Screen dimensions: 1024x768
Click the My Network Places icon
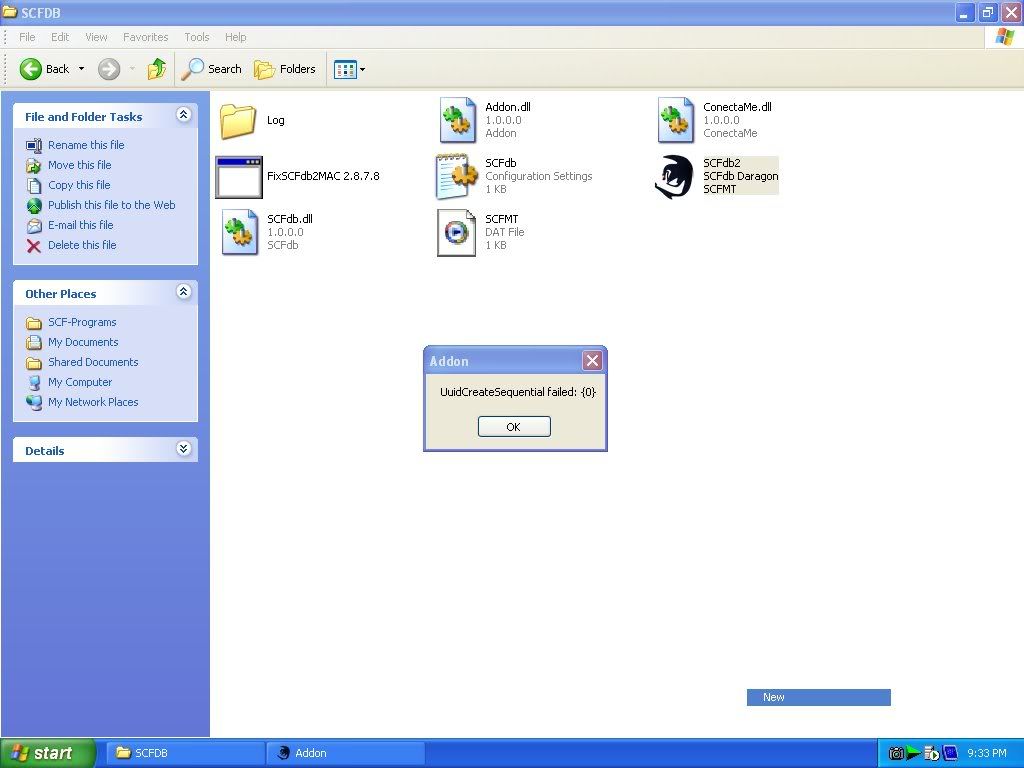(x=34, y=402)
